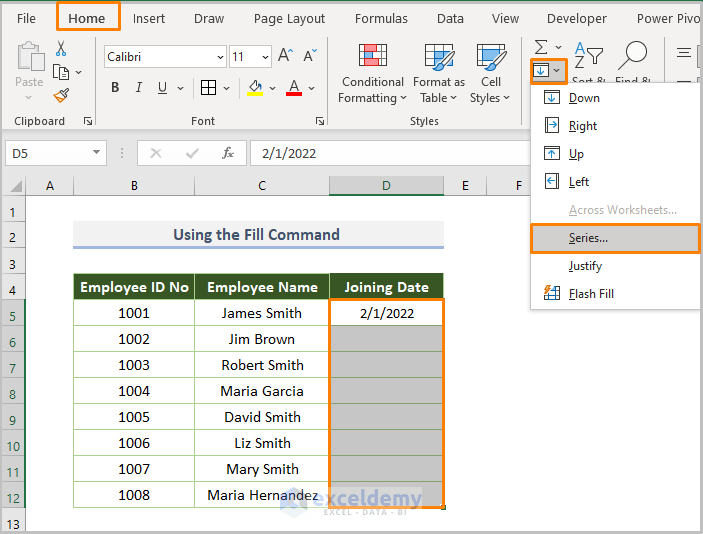Click the Select All corner triangle
The height and width of the screenshot is (534, 703).
tap(16, 186)
